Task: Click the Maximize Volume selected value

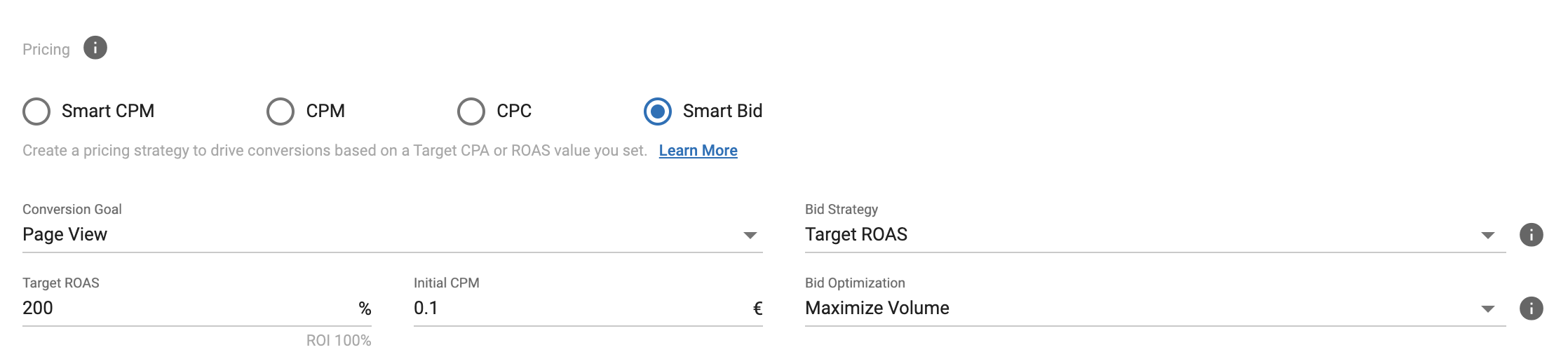Action: (x=877, y=309)
